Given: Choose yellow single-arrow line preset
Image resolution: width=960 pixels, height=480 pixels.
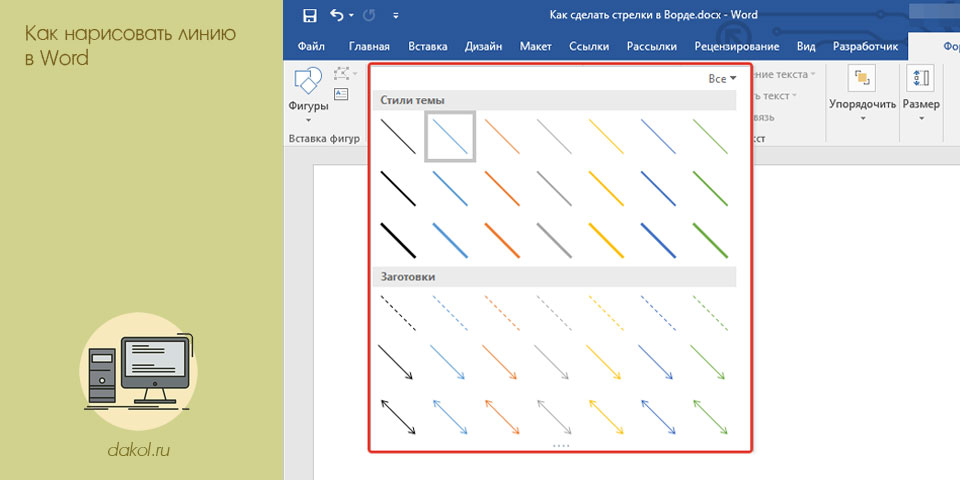Looking at the screenshot, I should 604,362.
